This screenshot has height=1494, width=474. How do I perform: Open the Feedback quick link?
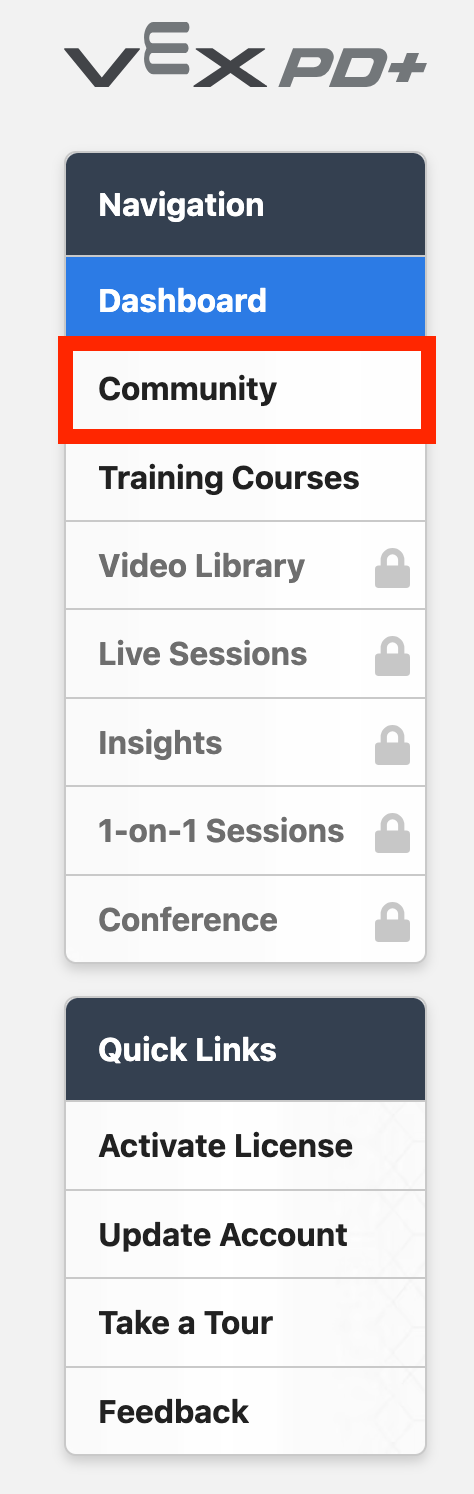coord(246,1411)
